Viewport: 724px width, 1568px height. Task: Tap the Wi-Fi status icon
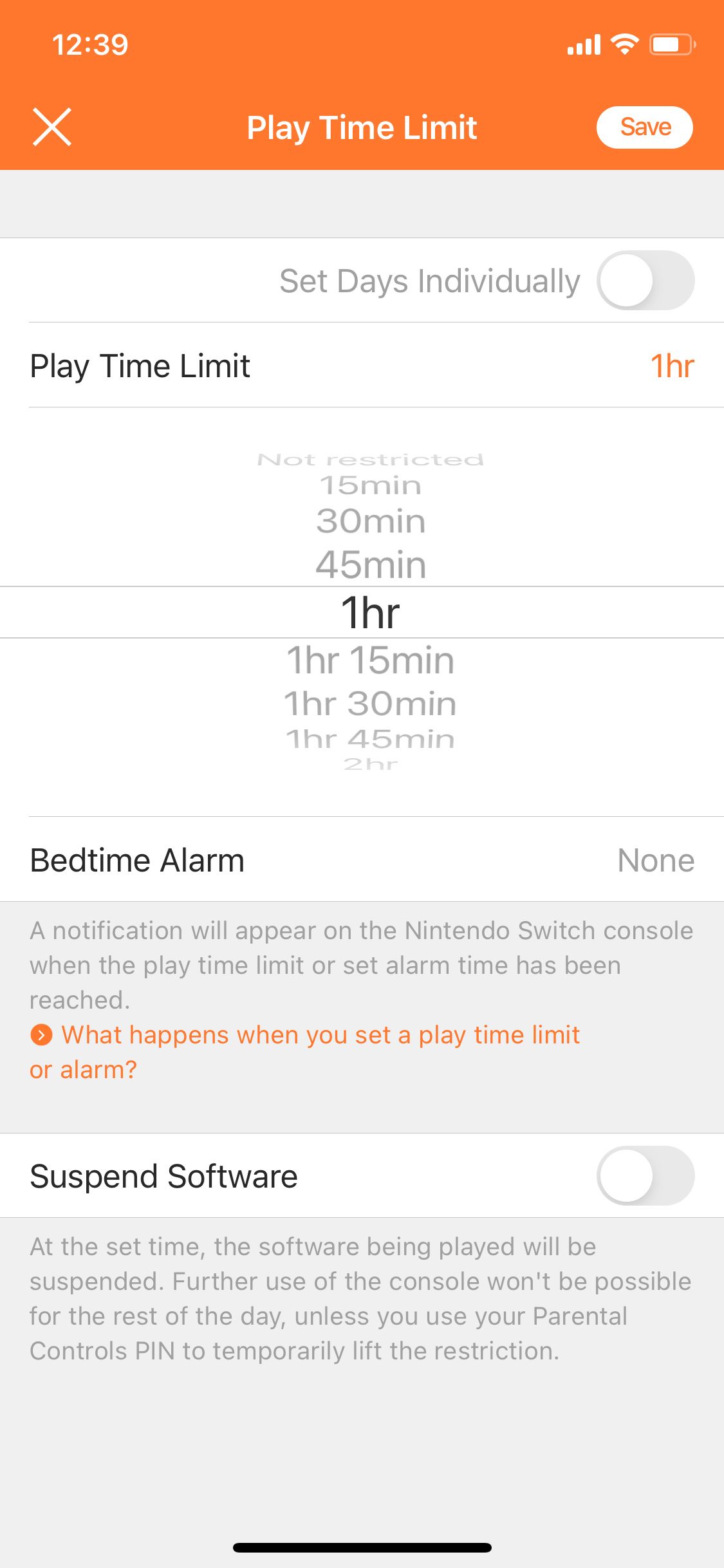[624, 44]
